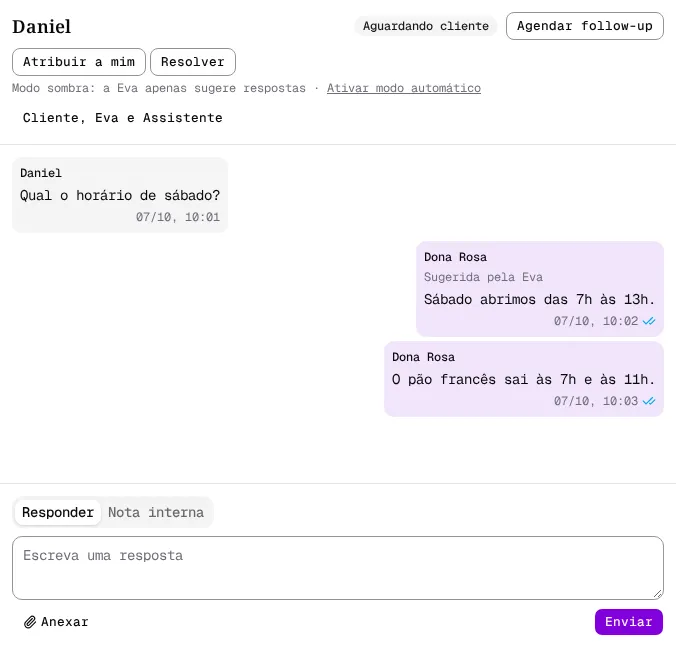Click the Aguardando cliente status badge
This screenshot has height=648, width=676.
click(426, 26)
